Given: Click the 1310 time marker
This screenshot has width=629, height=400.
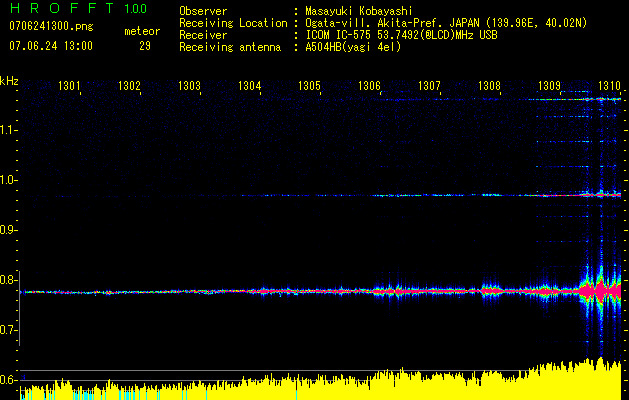Looking at the screenshot, I should click(x=609, y=85).
